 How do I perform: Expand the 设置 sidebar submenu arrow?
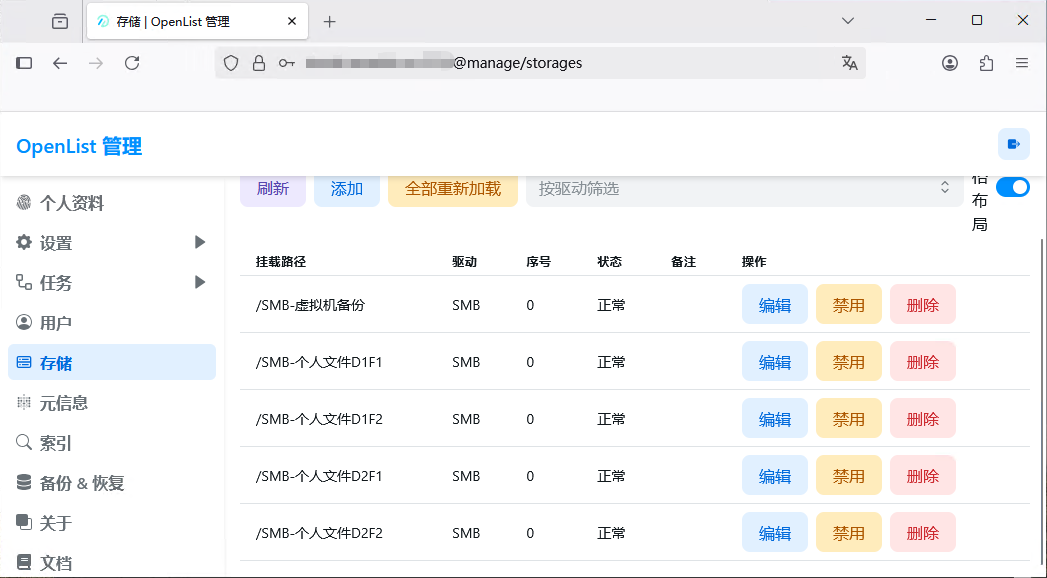[200, 242]
